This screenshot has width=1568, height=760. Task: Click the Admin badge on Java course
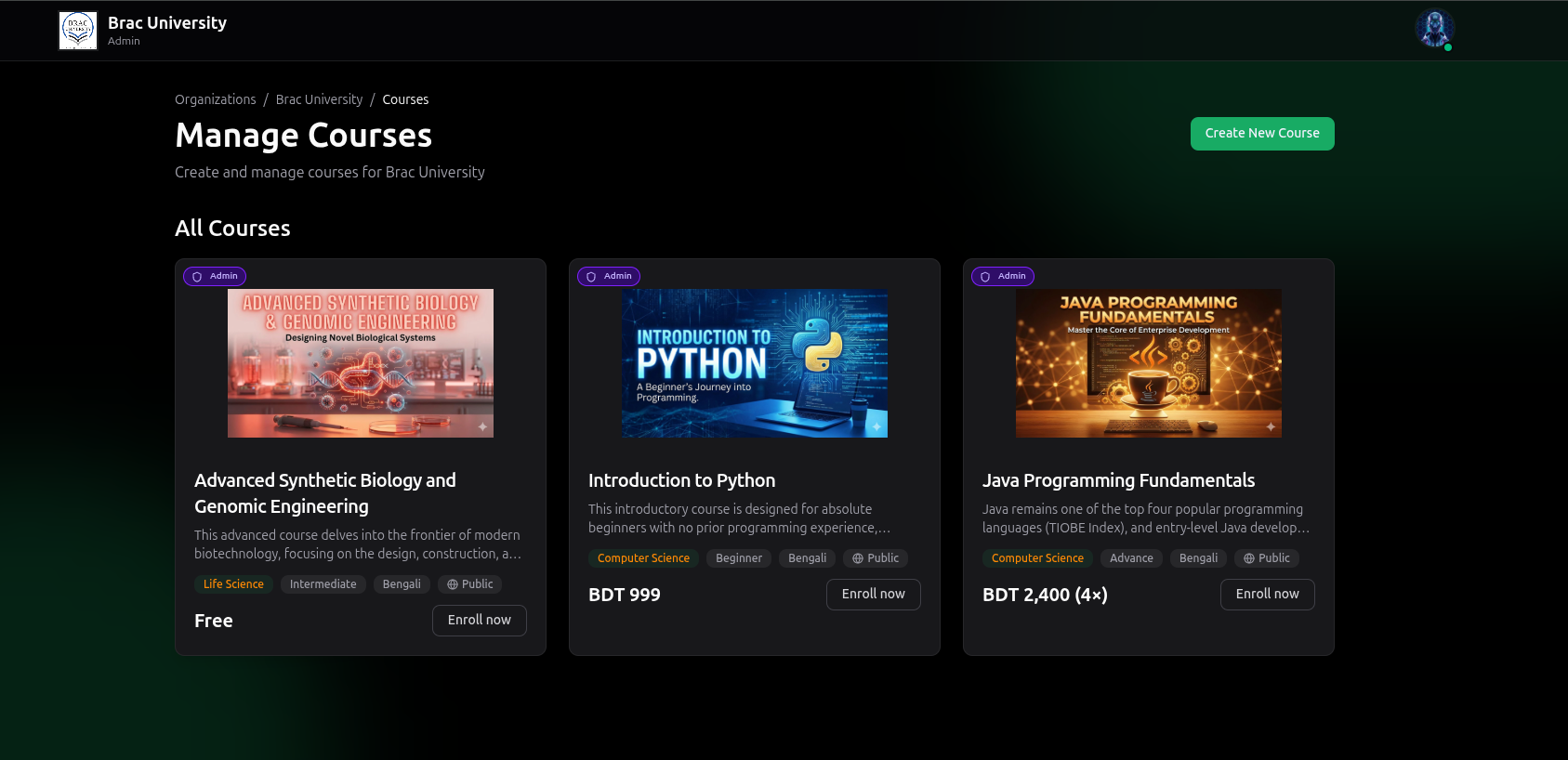(1003, 276)
